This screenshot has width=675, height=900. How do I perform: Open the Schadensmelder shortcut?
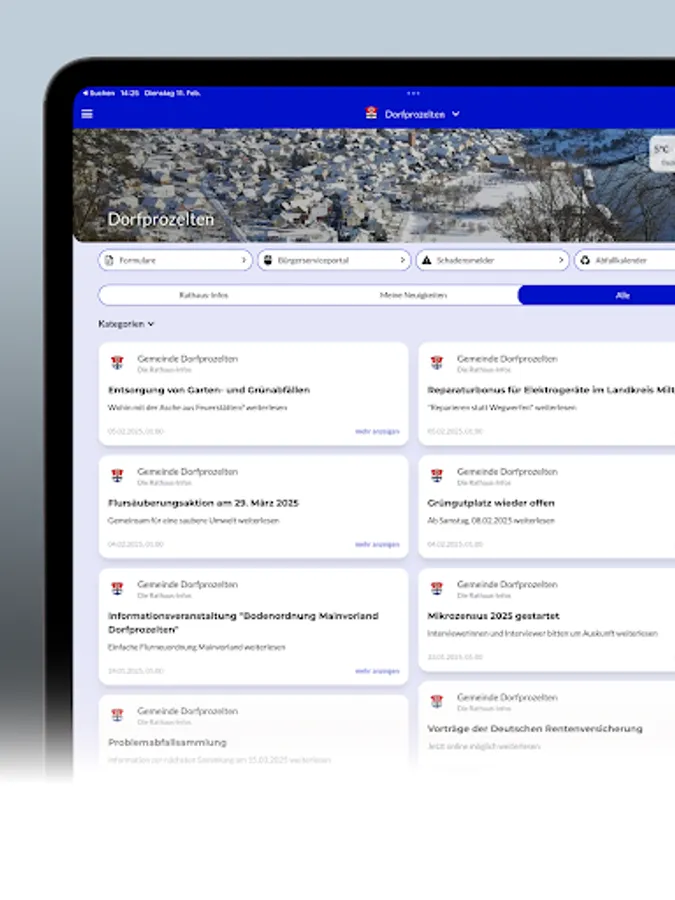tap(492, 260)
